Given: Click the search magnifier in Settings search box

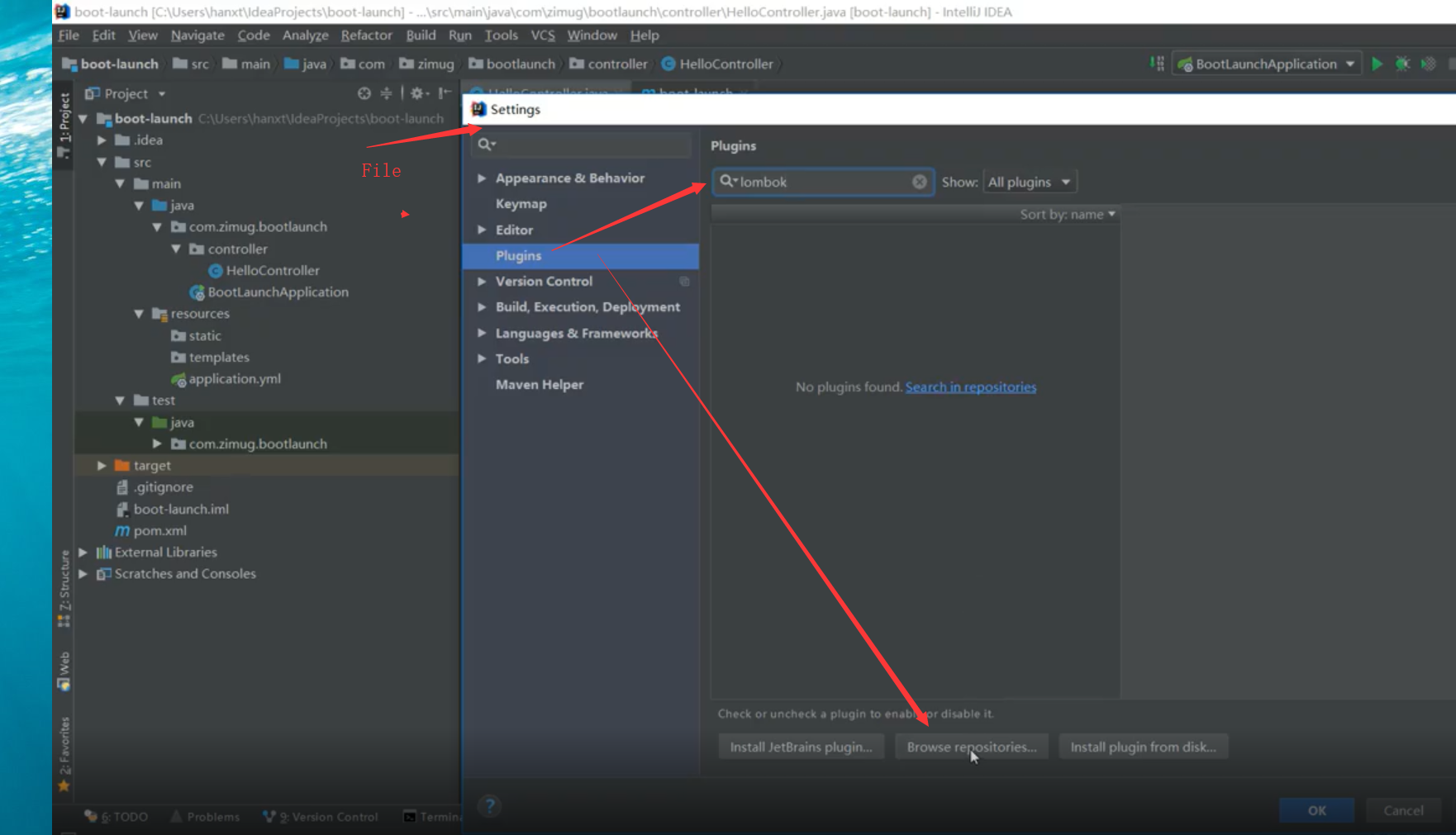Looking at the screenshot, I should 486,144.
